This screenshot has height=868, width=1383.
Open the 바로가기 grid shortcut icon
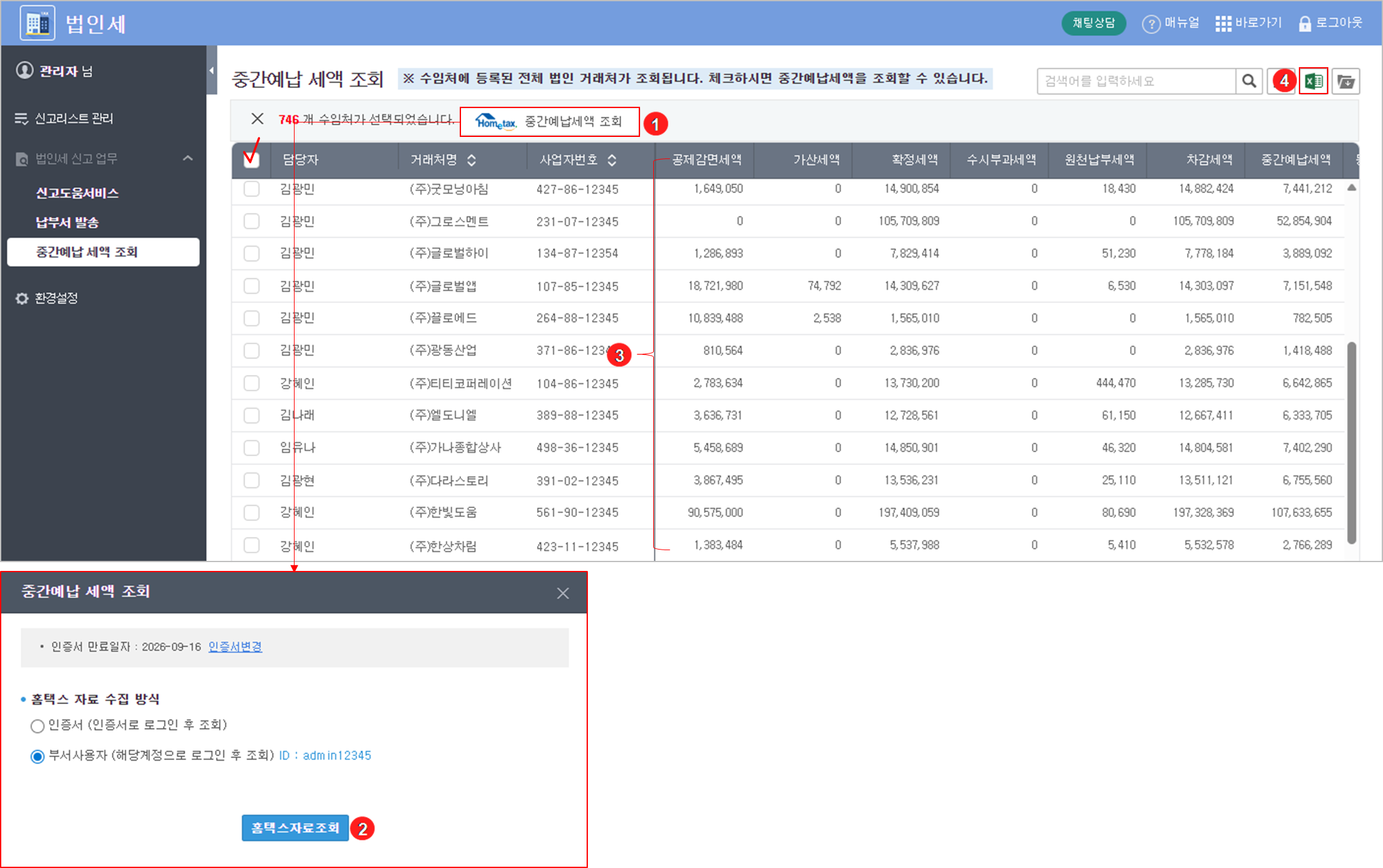[1223, 24]
